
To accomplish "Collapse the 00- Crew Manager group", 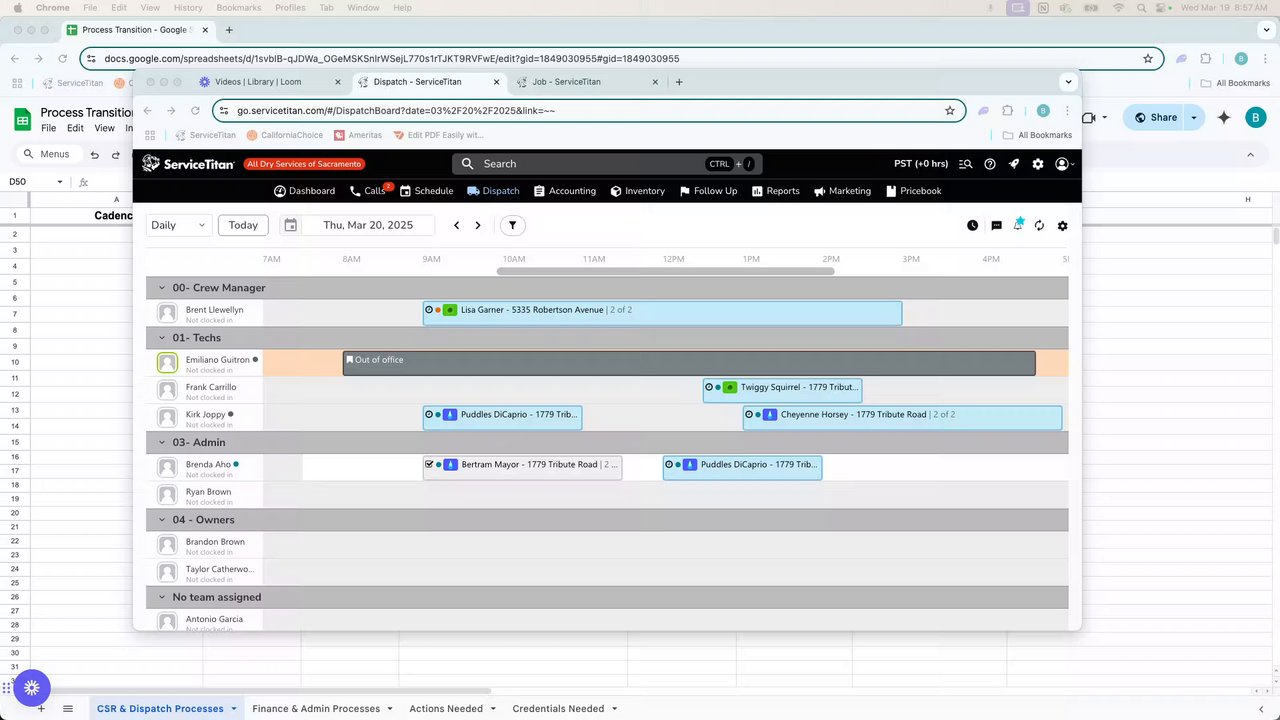I will coord(161,288).
